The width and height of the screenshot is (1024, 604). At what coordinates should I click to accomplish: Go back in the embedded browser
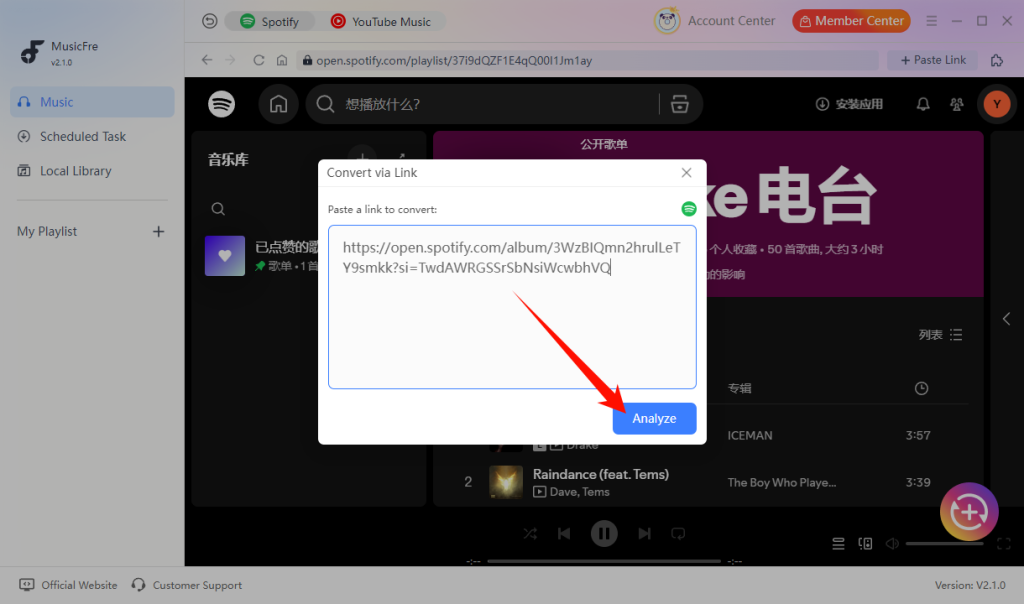click(x=207, y=60)
